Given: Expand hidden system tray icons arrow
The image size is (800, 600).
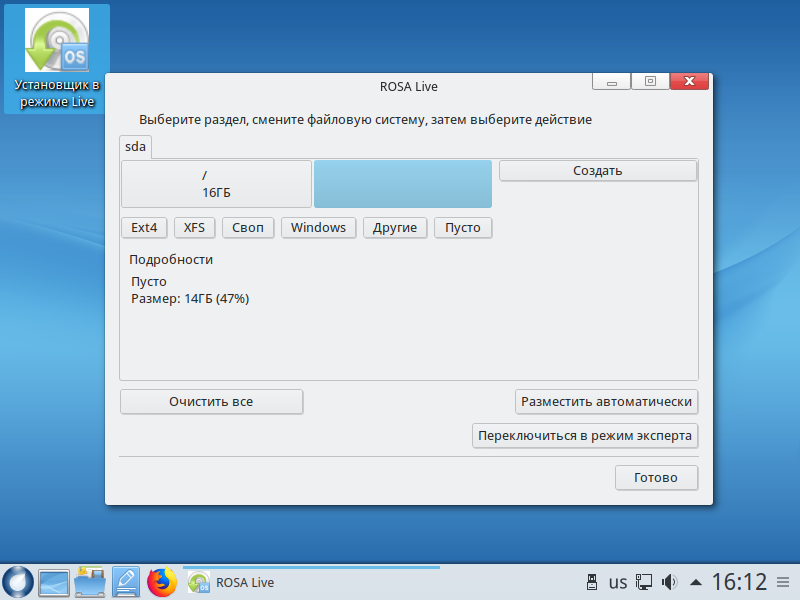Looking at the screenshot, I should coord(694,582).
